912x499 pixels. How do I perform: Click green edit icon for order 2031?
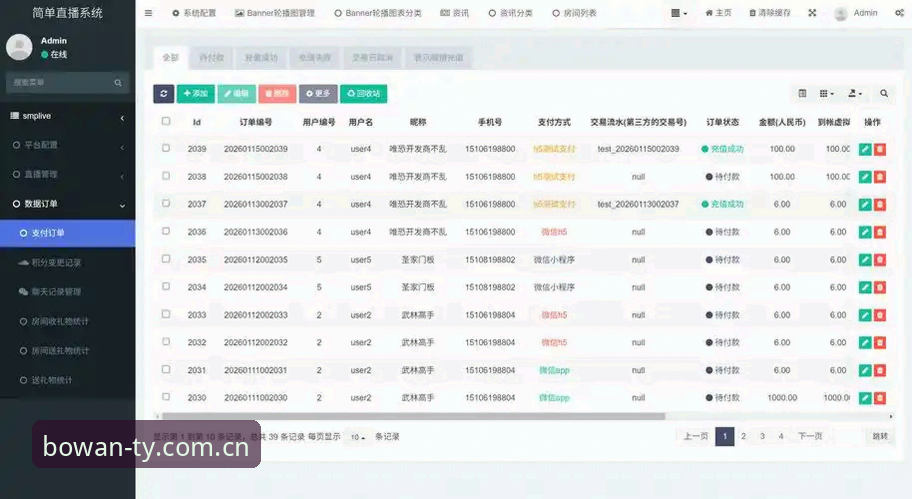tap(865, 370)
